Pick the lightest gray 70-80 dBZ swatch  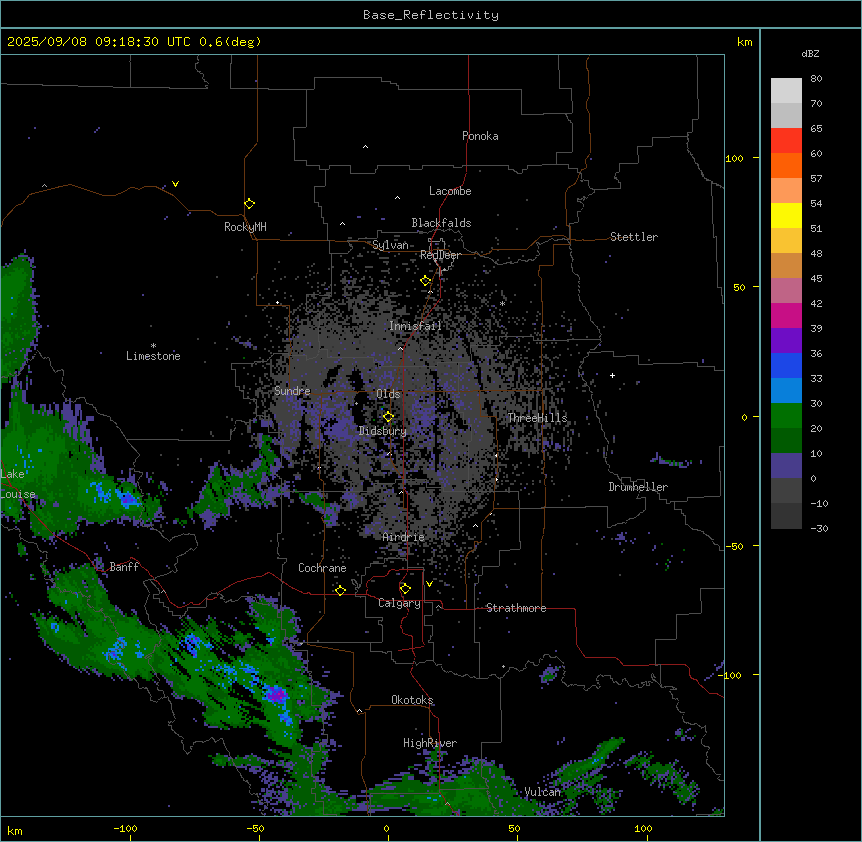[786, 90]
